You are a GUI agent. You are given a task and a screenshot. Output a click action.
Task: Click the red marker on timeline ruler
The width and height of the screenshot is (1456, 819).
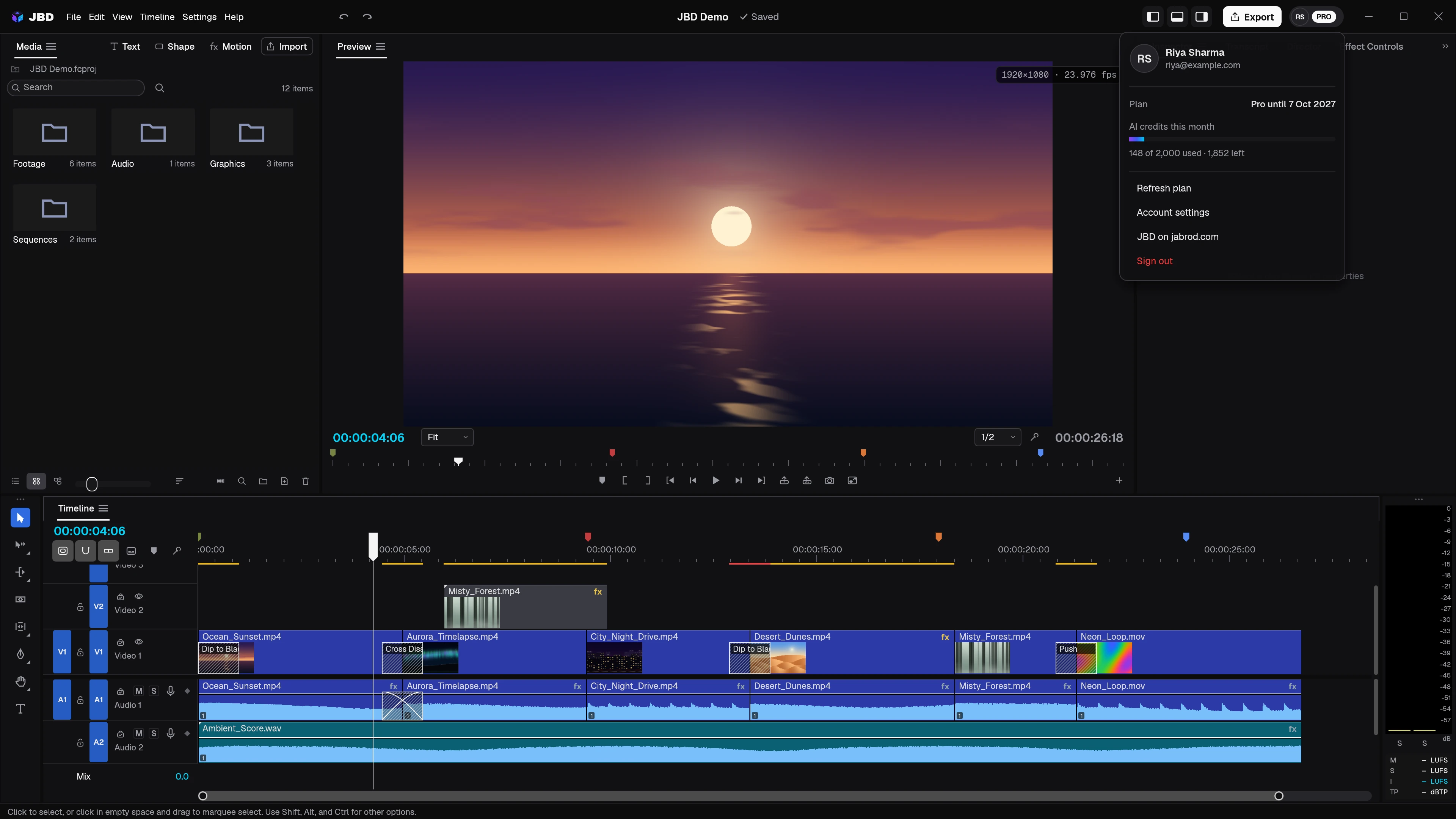(588, 537)
